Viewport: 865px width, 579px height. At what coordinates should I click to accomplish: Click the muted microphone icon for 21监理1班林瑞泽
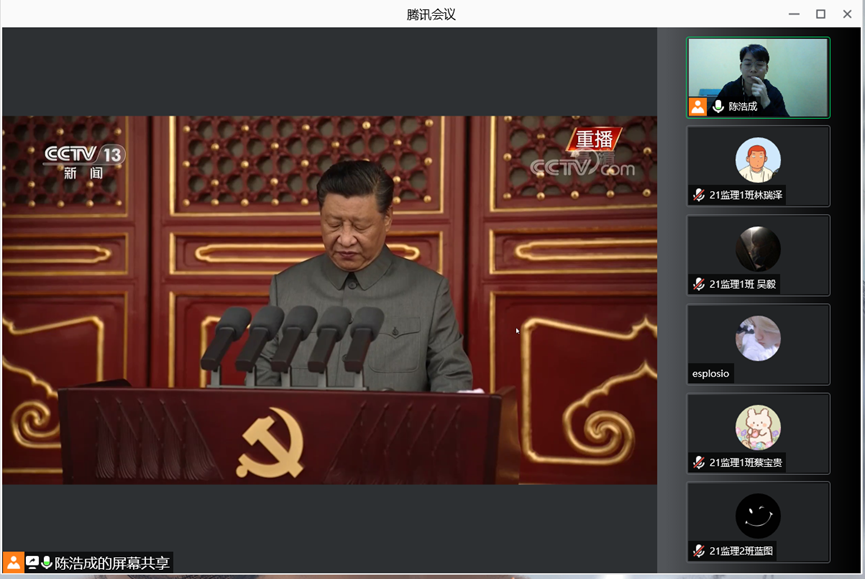tap(699, 195)
